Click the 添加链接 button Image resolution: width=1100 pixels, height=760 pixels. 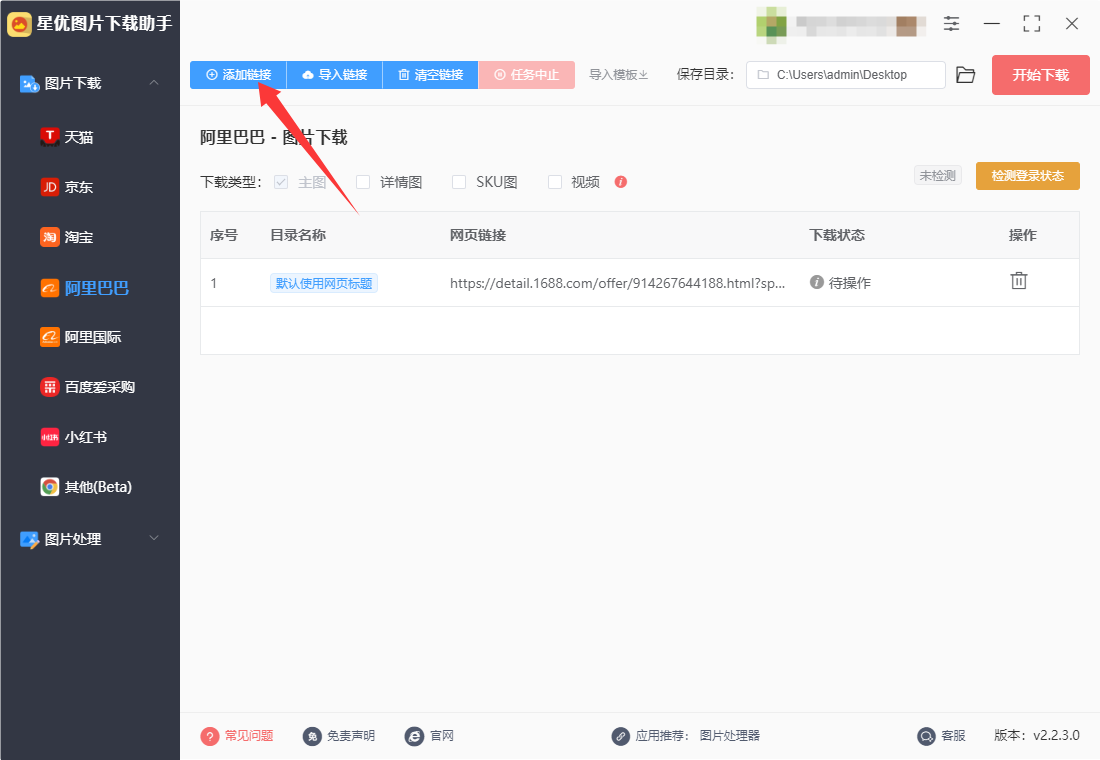(x=238, y=75)
